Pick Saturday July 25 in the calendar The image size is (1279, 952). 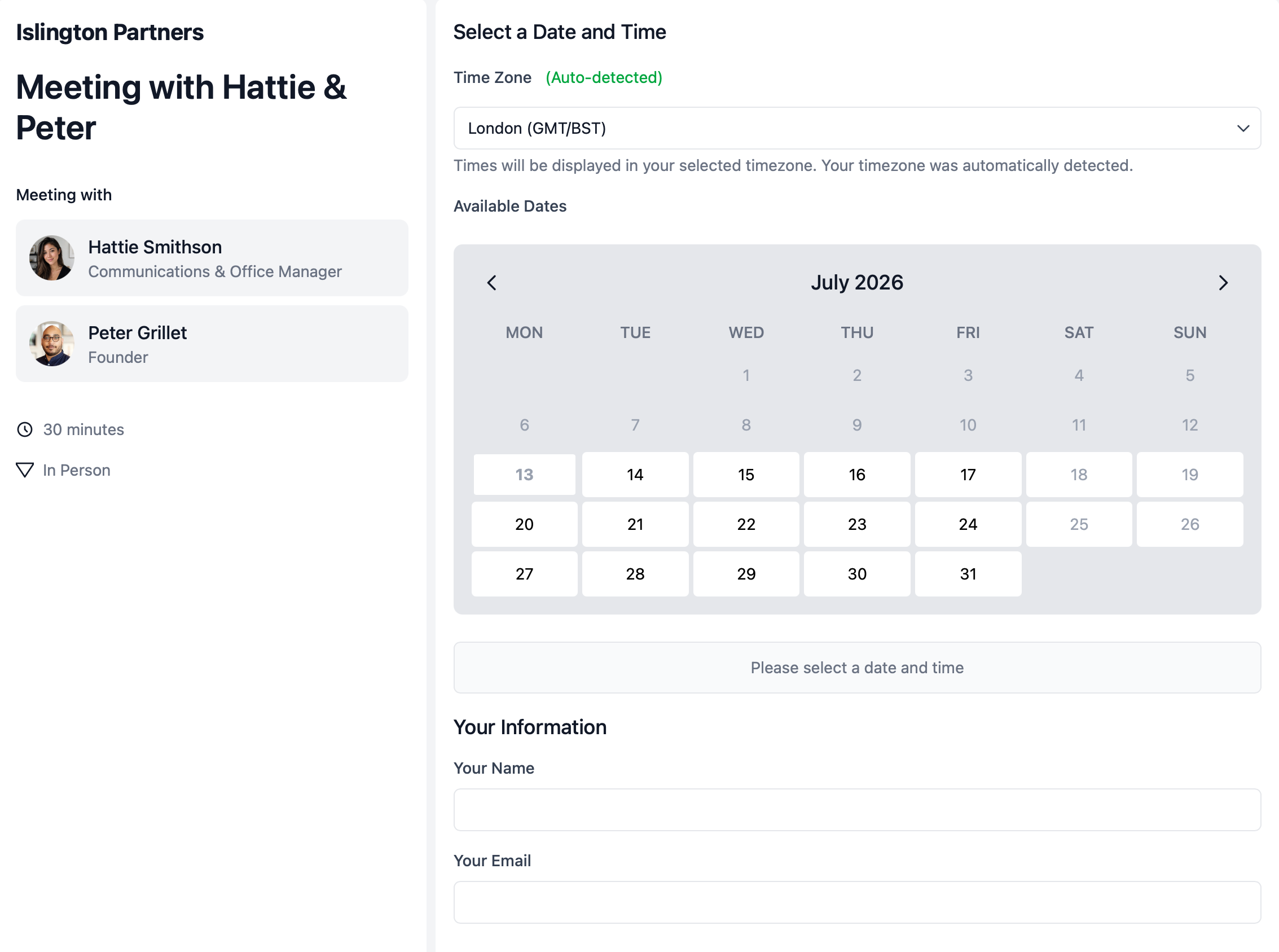pyautogui.click(x=1079, y=524)
